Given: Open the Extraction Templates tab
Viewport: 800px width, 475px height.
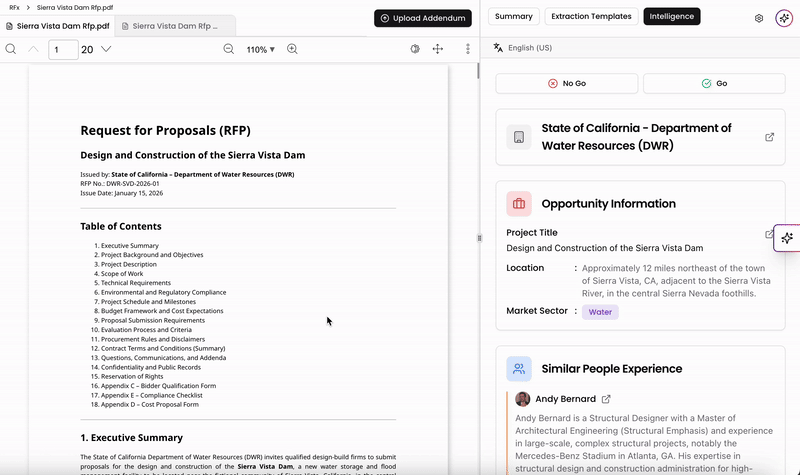Looking at the screenshot, I should (x=591, y=16).
